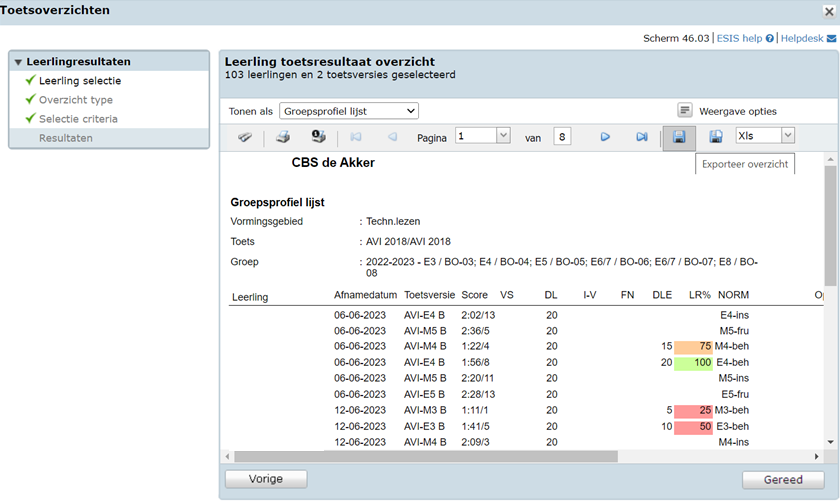840x502 pixels.
Task: Click the scroll left arrow of report
Action: point(228,456)
